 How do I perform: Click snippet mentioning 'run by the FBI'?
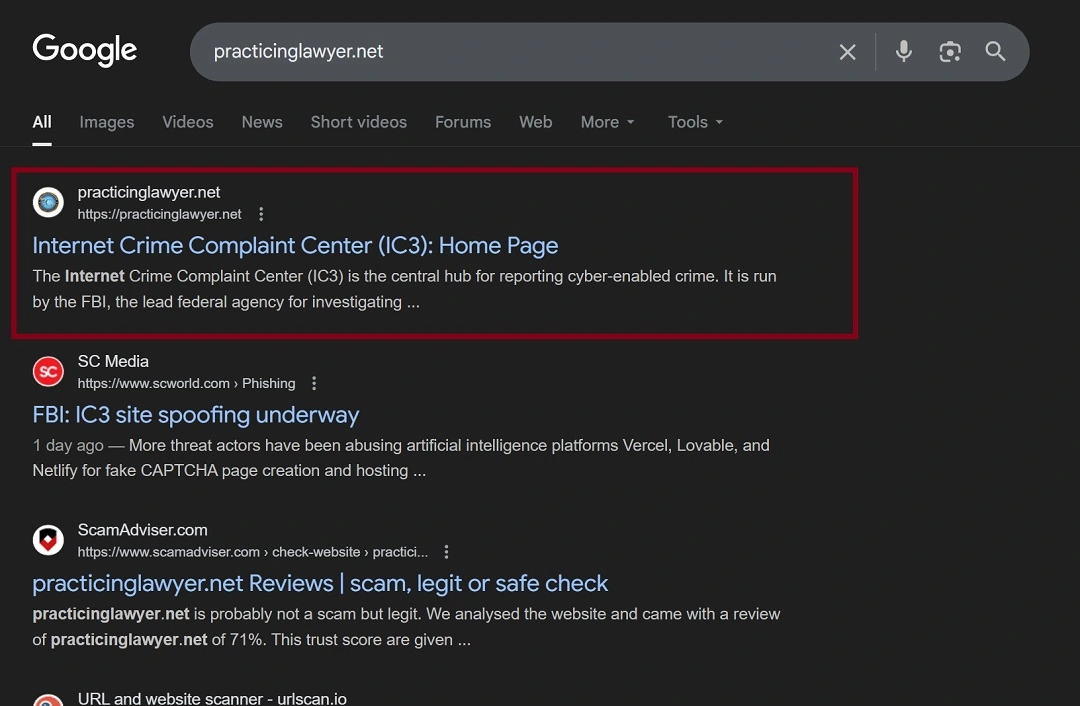pyautogui.click(x=404, y=289)
